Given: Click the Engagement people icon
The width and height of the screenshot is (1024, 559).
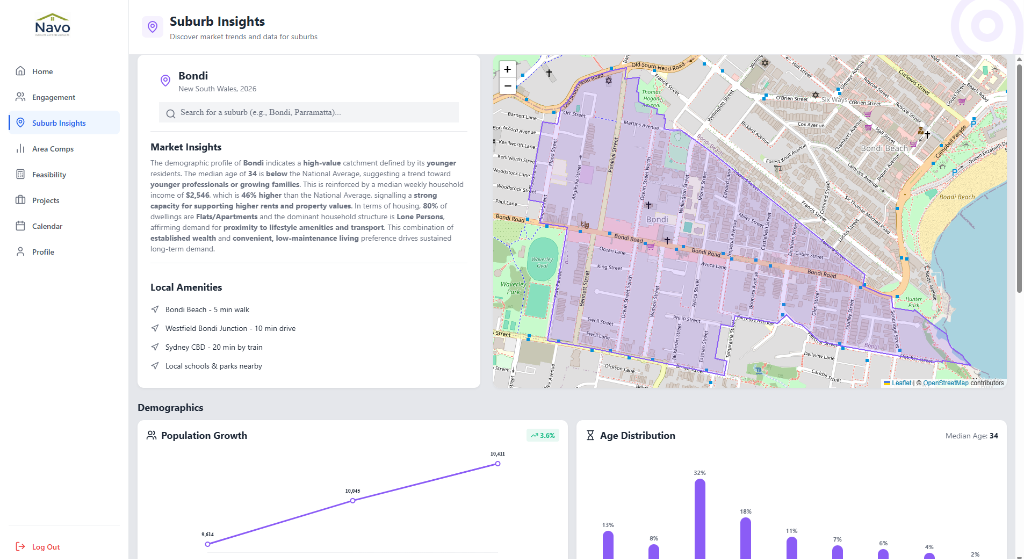Looking at the screenshot, I should 20,97.
